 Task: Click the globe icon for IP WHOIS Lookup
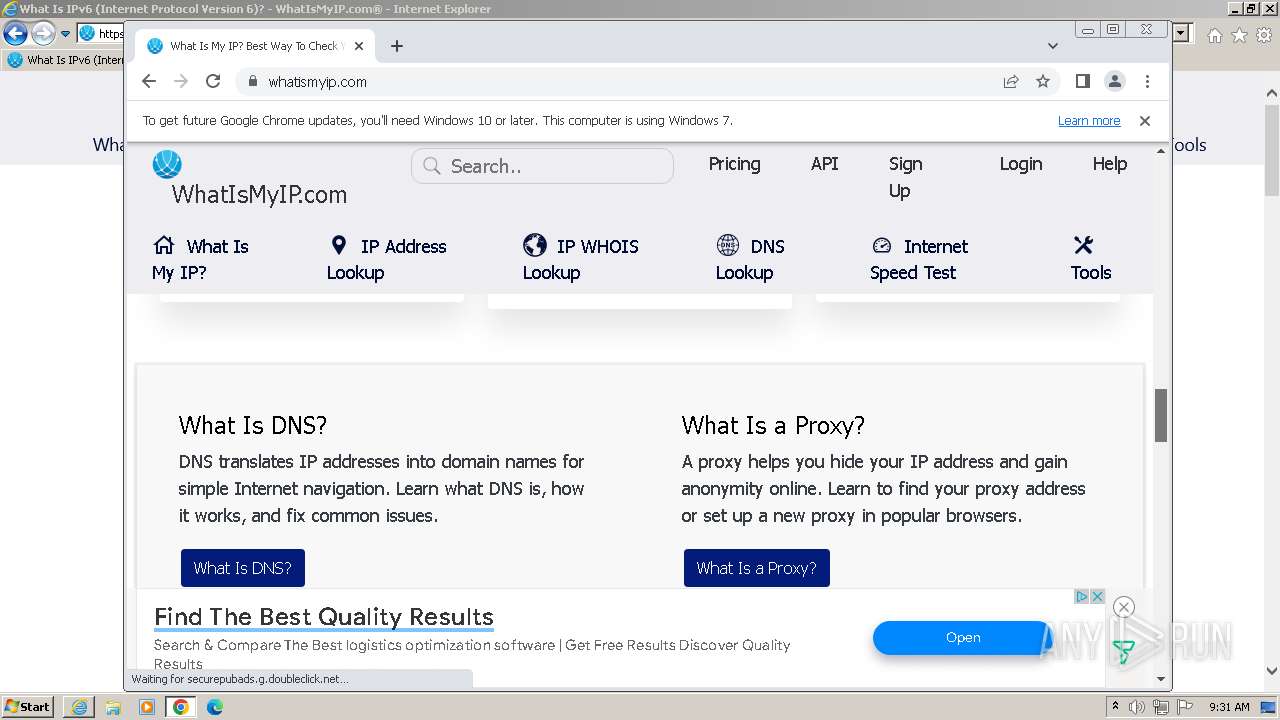[535, 245]
